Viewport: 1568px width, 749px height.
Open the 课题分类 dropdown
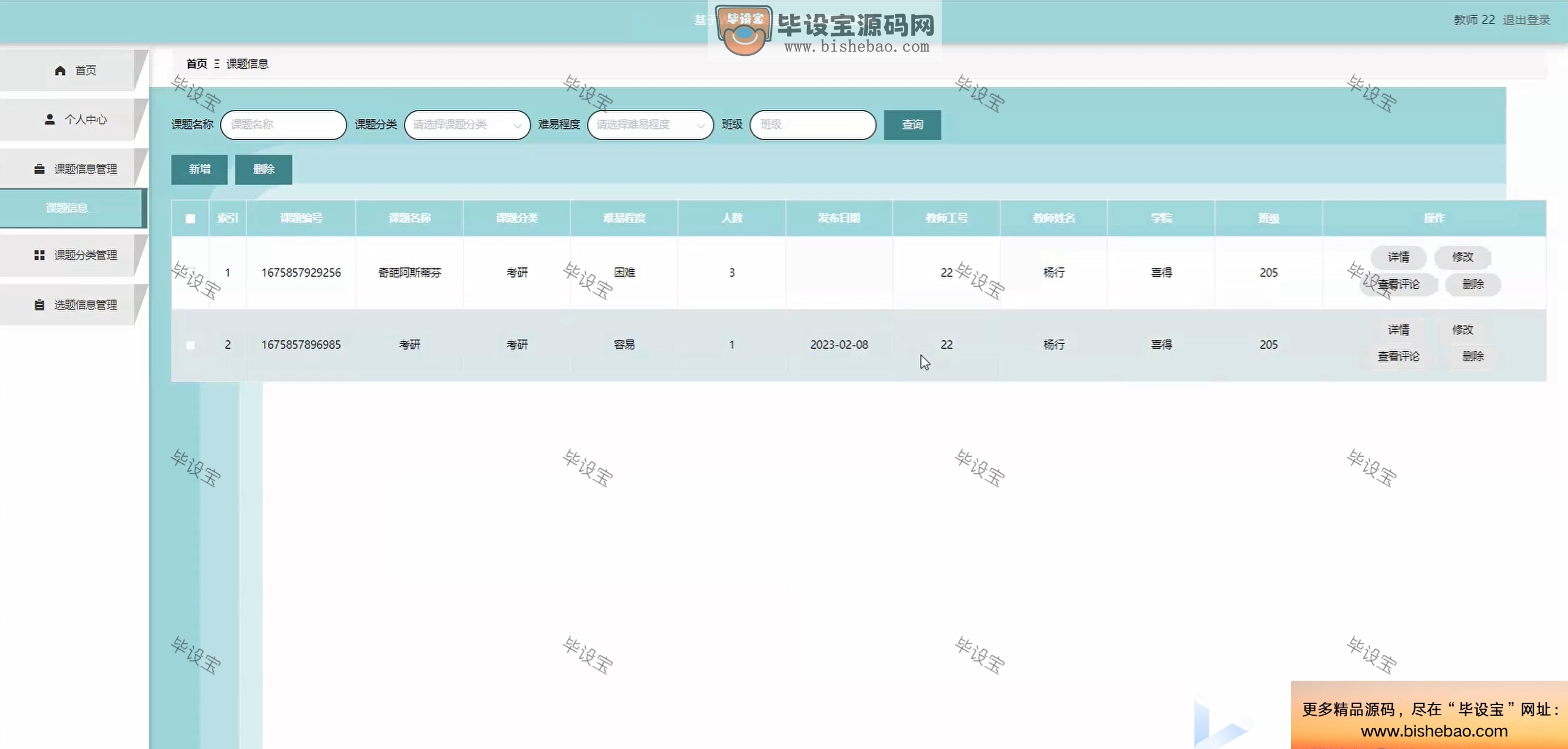click(467, 125)
